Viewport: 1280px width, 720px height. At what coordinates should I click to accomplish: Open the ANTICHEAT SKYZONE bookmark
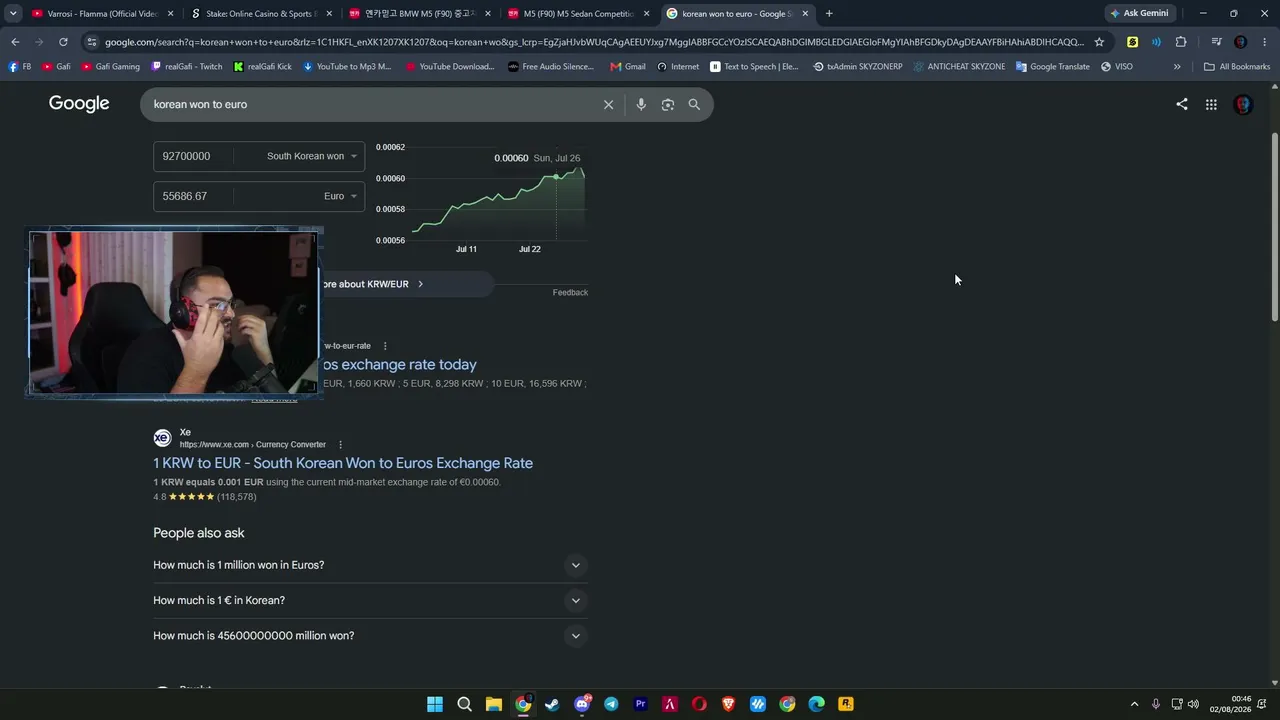[x=959, y=67]
